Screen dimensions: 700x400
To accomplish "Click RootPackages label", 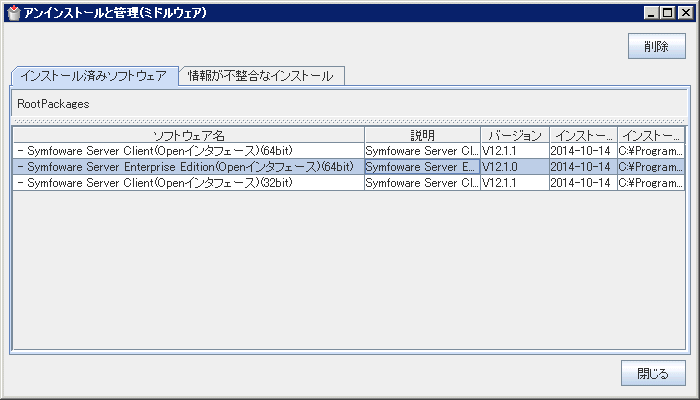I will (x=53, y=104).
